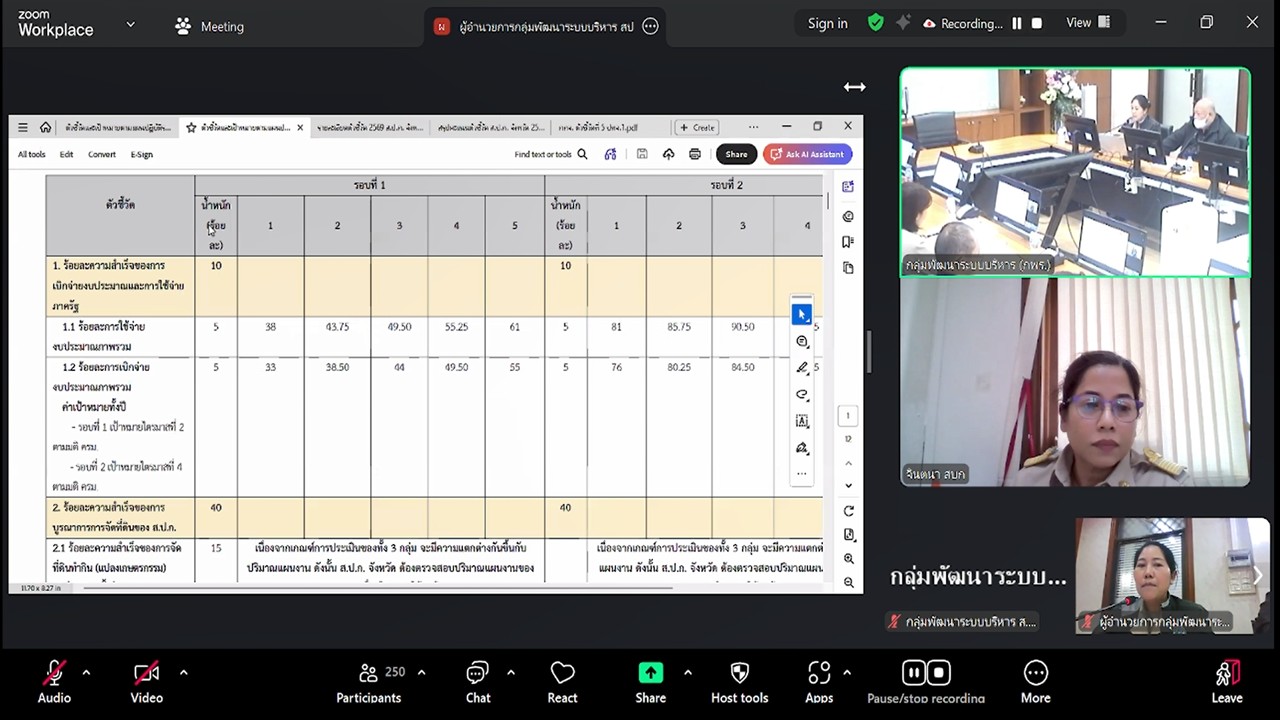Select the จินตนา สบก participant video
Viewport: 1280px width, 720px height.
coord(1075,382)
